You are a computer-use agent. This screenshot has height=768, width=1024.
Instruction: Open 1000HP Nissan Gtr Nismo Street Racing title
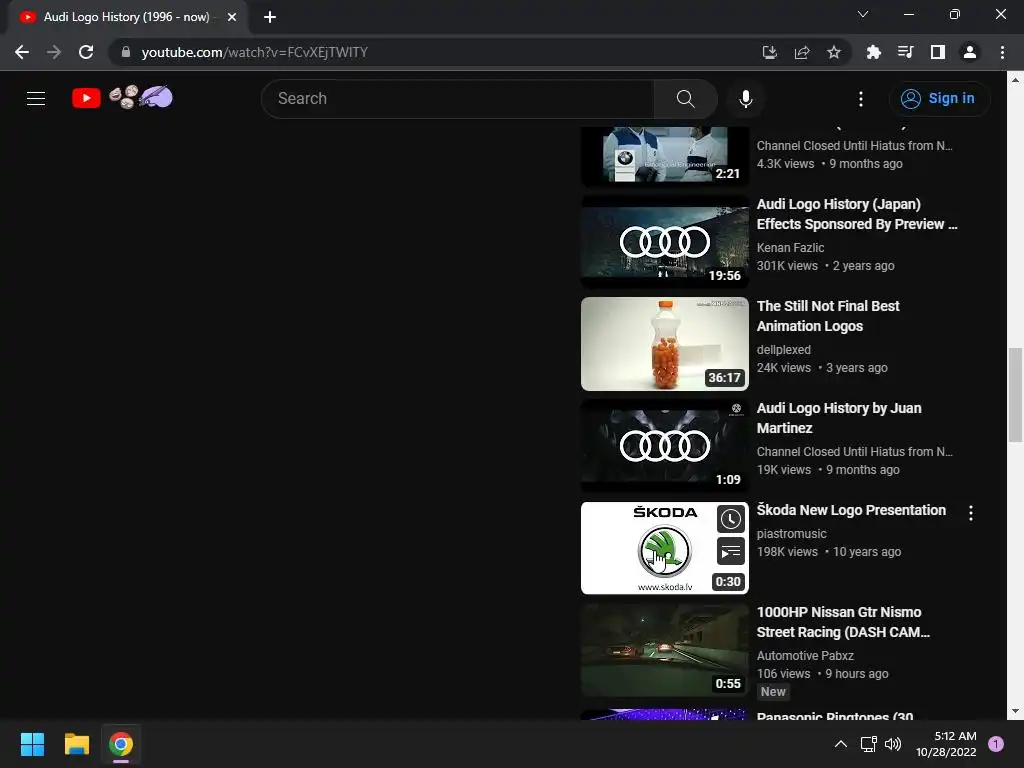(x=842, y=622)
